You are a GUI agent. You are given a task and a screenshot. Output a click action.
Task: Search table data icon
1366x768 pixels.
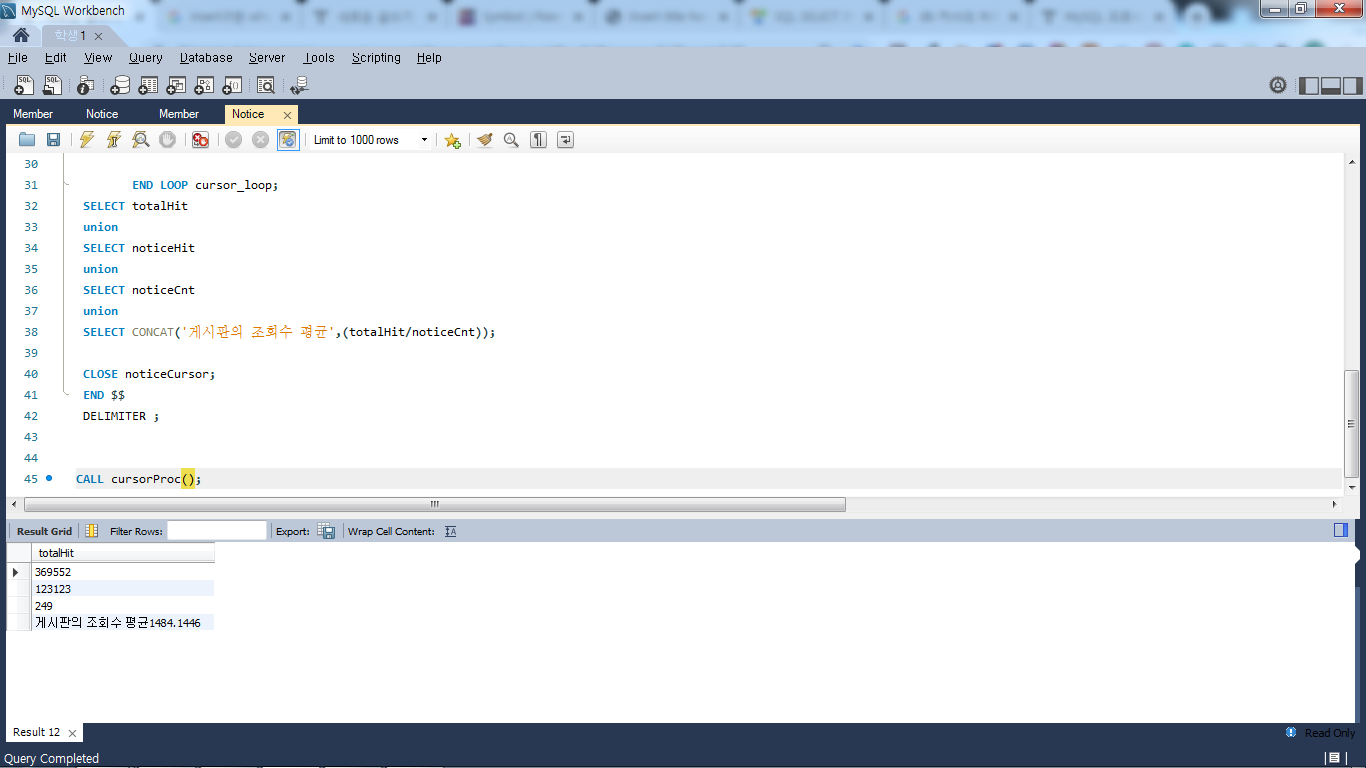click(266, 85)
